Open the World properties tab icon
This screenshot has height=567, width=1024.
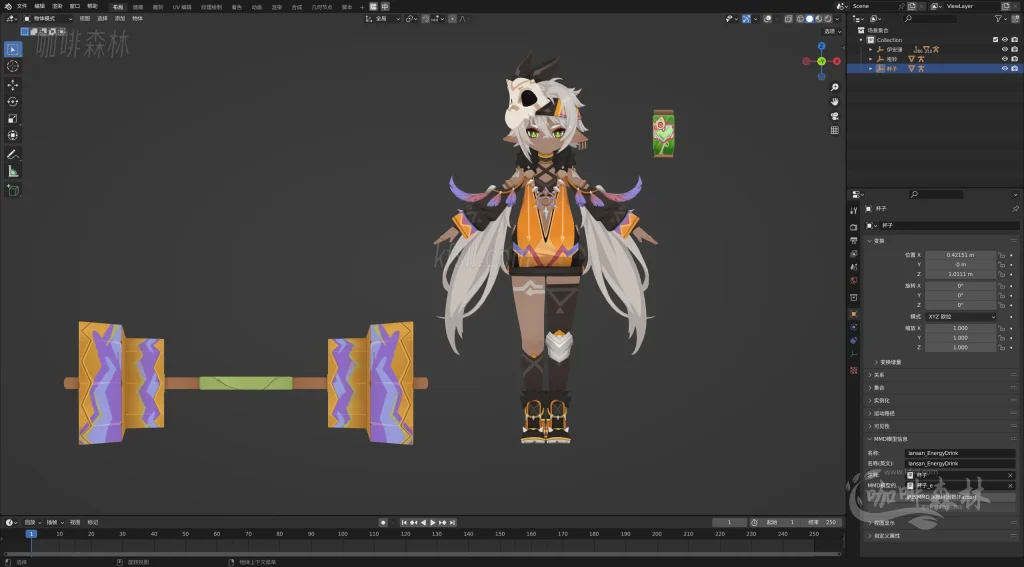click(854, 280)
